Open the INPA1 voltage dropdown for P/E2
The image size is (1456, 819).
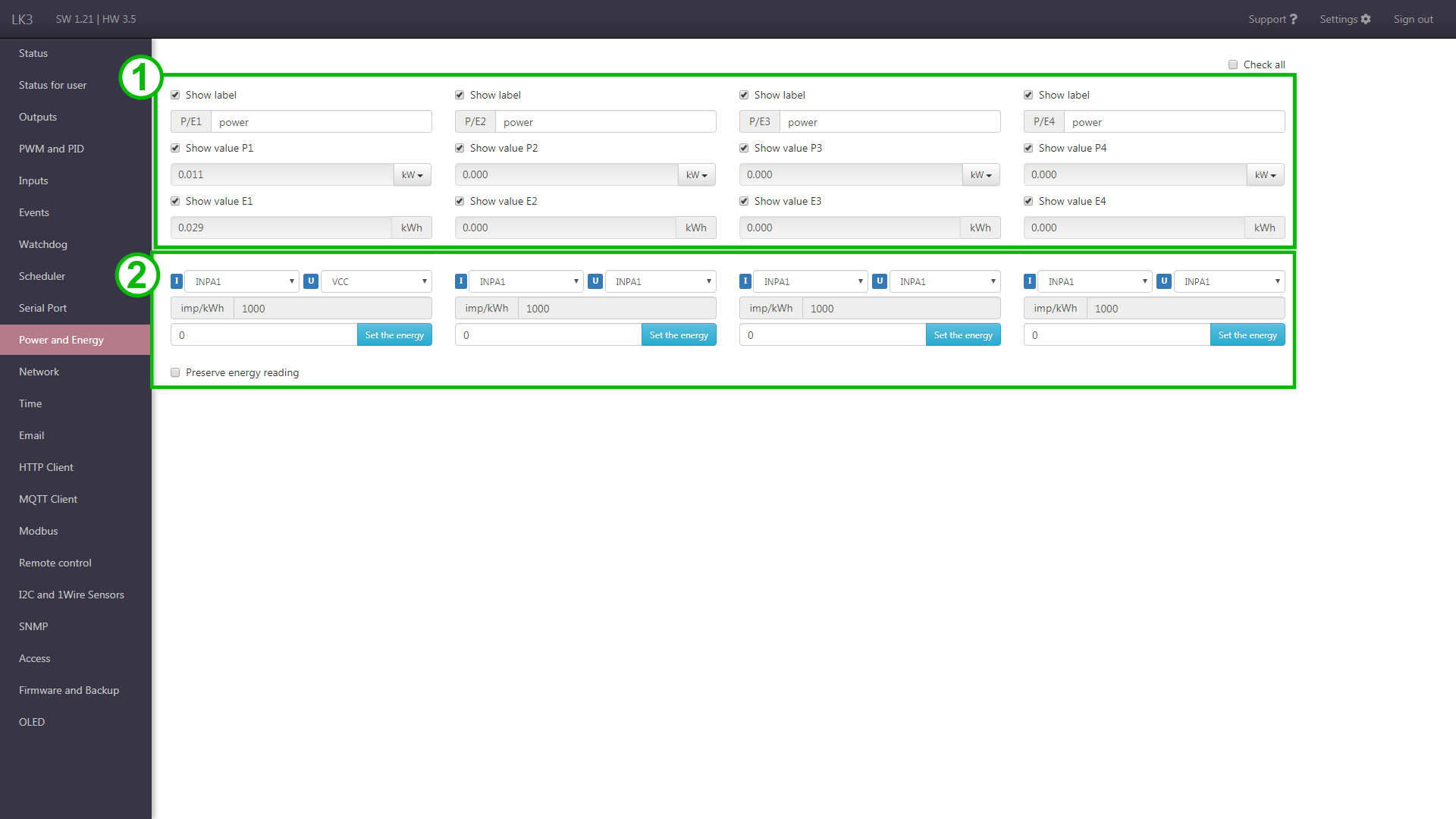pyautogui.click(x=661, y=281)
